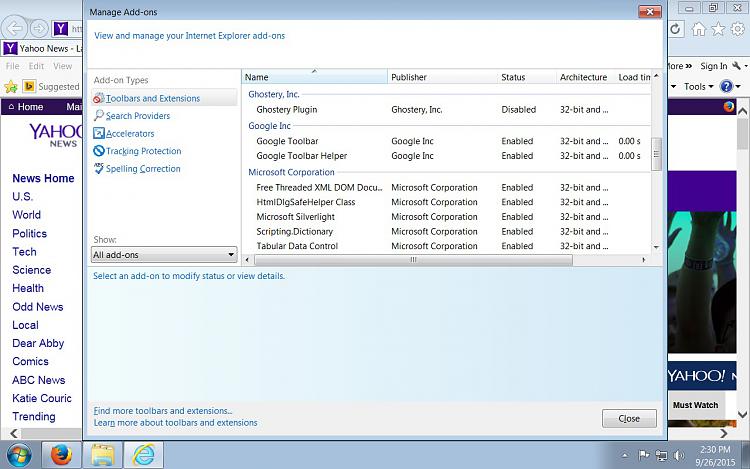Click the Action Center flag tray icon
Viewport: 750px width, 469px height.
[644, 455]
